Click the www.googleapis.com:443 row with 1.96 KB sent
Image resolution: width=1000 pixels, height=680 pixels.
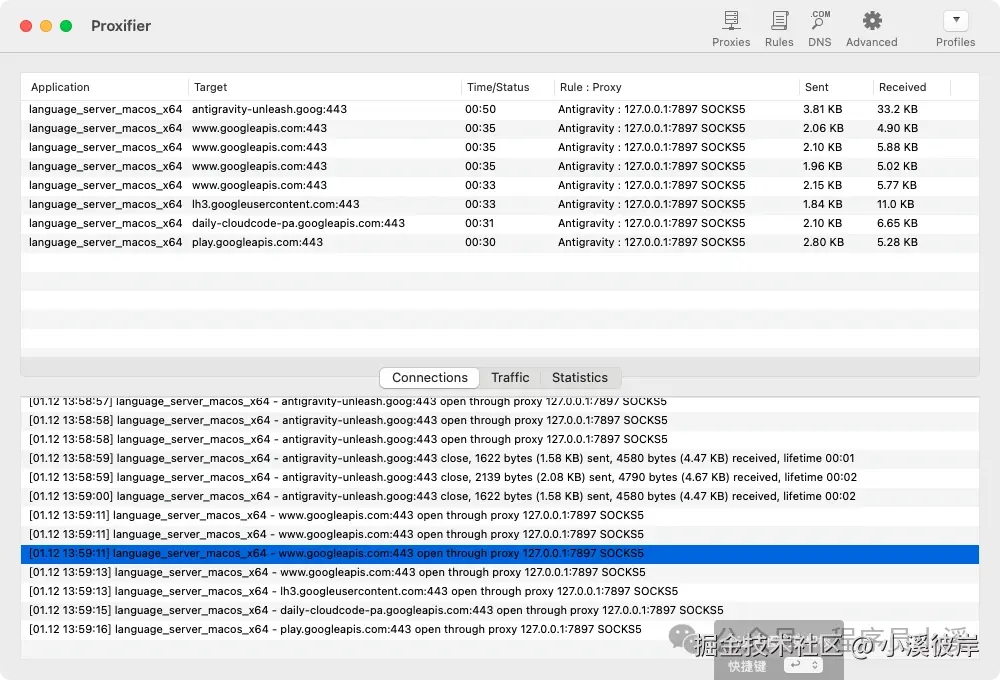point(500,166)
